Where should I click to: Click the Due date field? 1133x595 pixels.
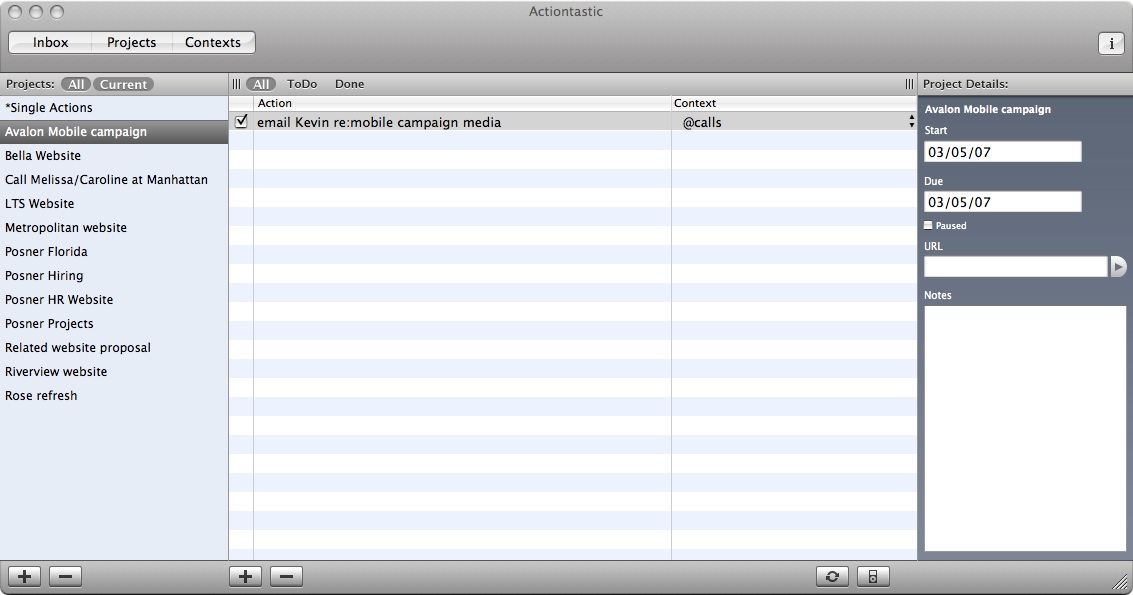[x=1002, y=202]
